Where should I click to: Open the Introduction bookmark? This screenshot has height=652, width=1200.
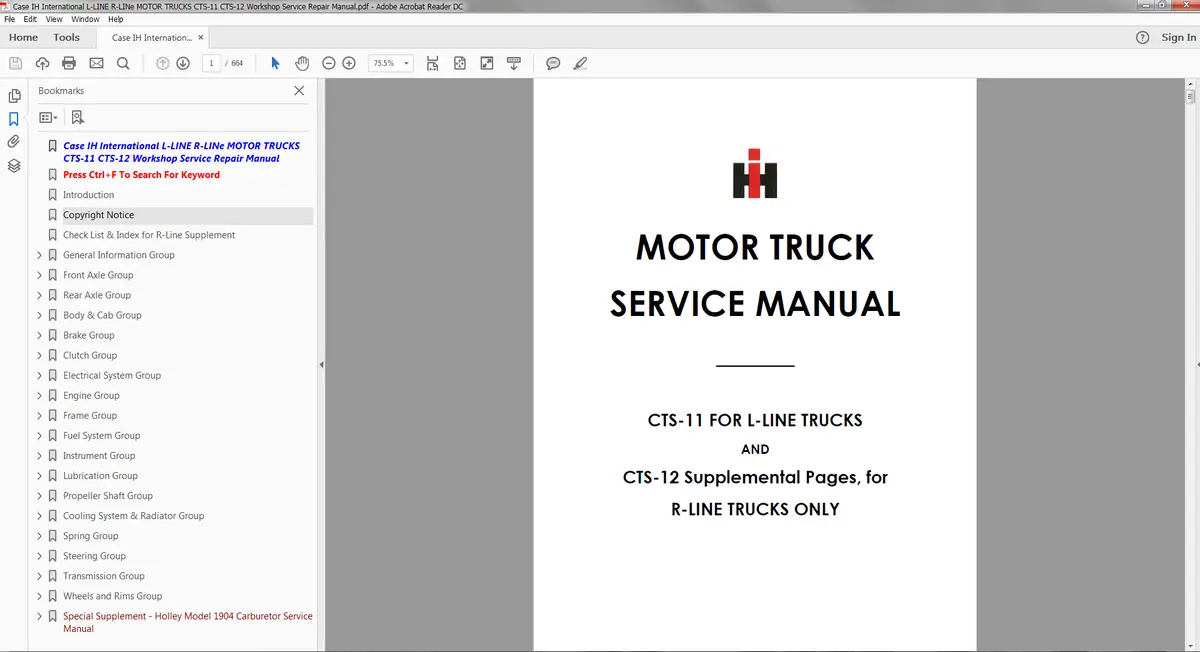click(x=88, y=195)
